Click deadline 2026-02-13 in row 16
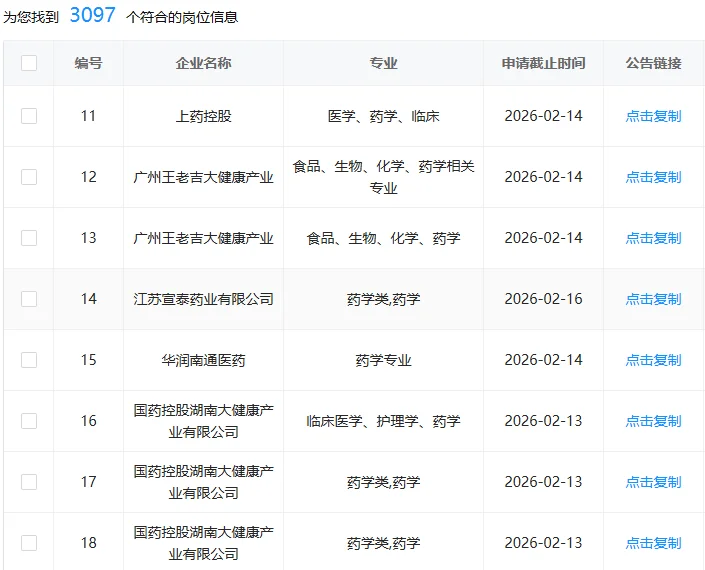Viewport: 705px width, 570px height. 543,421
